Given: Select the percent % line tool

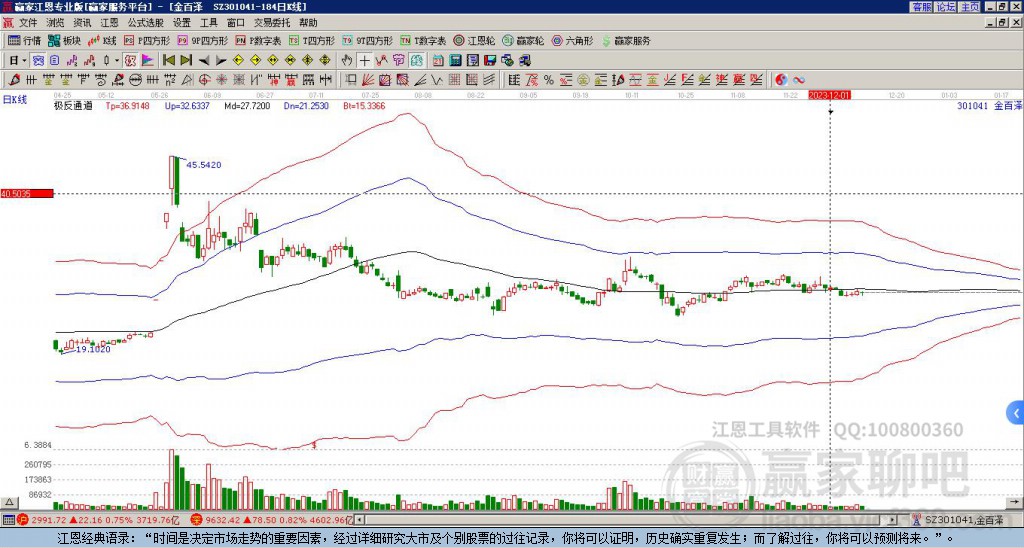Looking at the screenshot, I should pyautogui.click(x=549, y=80).
